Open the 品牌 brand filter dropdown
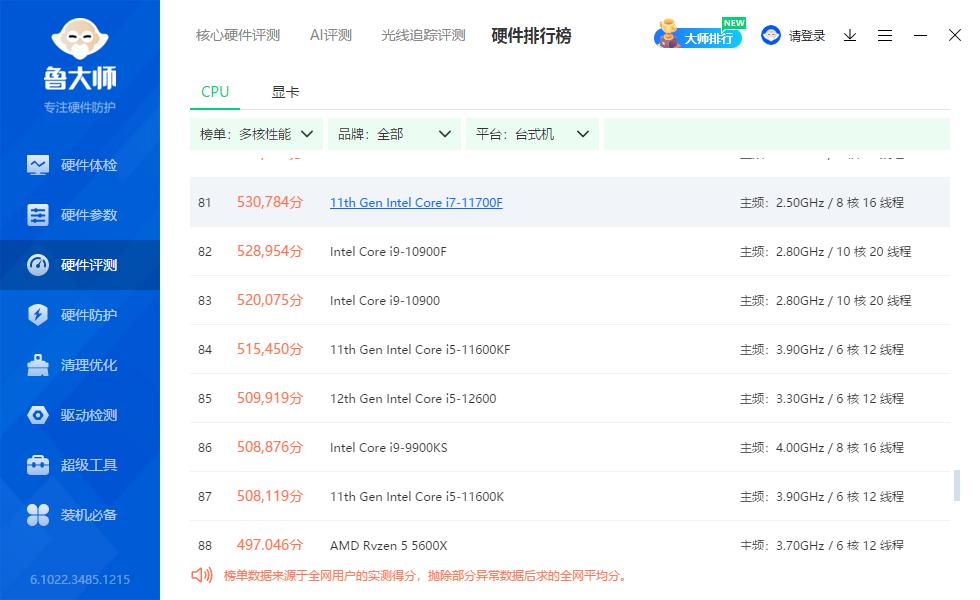The image size is (980, 600). coord(394,132)
